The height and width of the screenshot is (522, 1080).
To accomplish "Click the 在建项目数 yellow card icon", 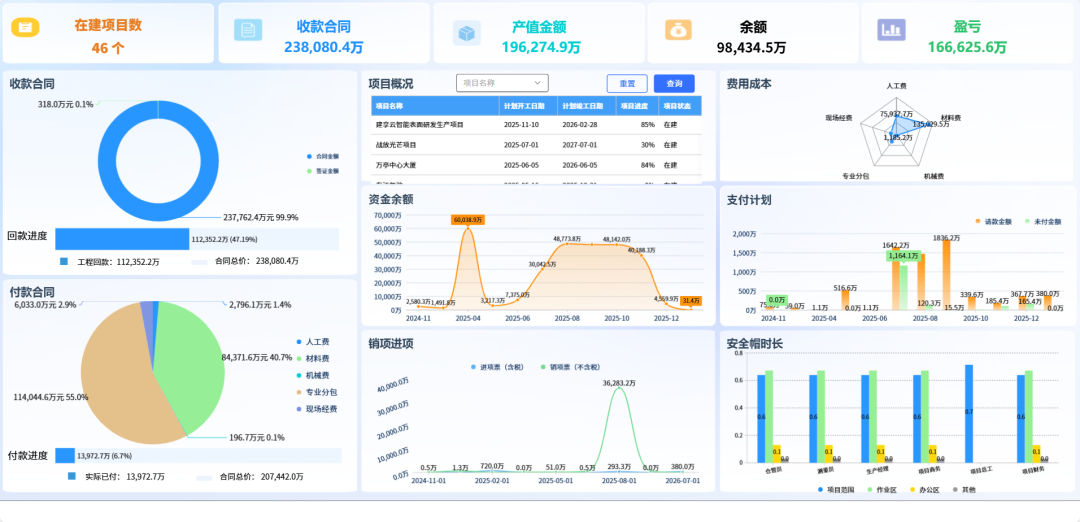I will 25,28.
